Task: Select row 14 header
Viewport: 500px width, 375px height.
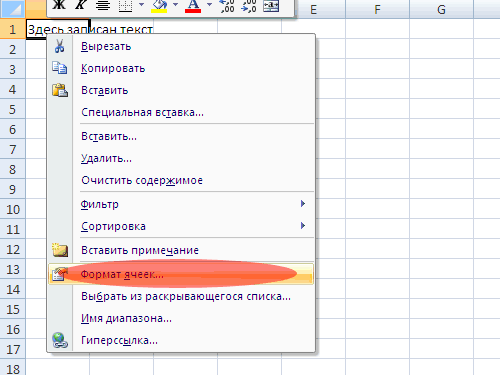Action: tap(13, 289)
